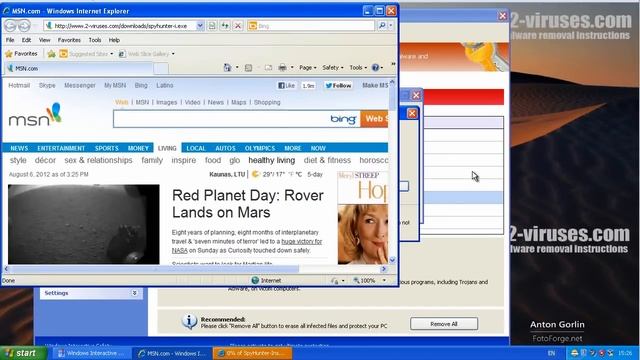Click the IE Forward navigation arrow
Image resolution: width=640 pixels, height=360 pixels.
24,26
